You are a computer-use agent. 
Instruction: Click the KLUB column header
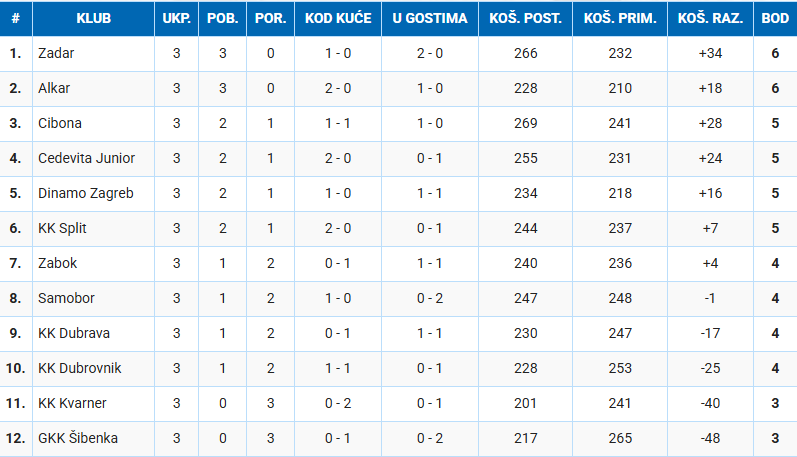click(93, 19)
